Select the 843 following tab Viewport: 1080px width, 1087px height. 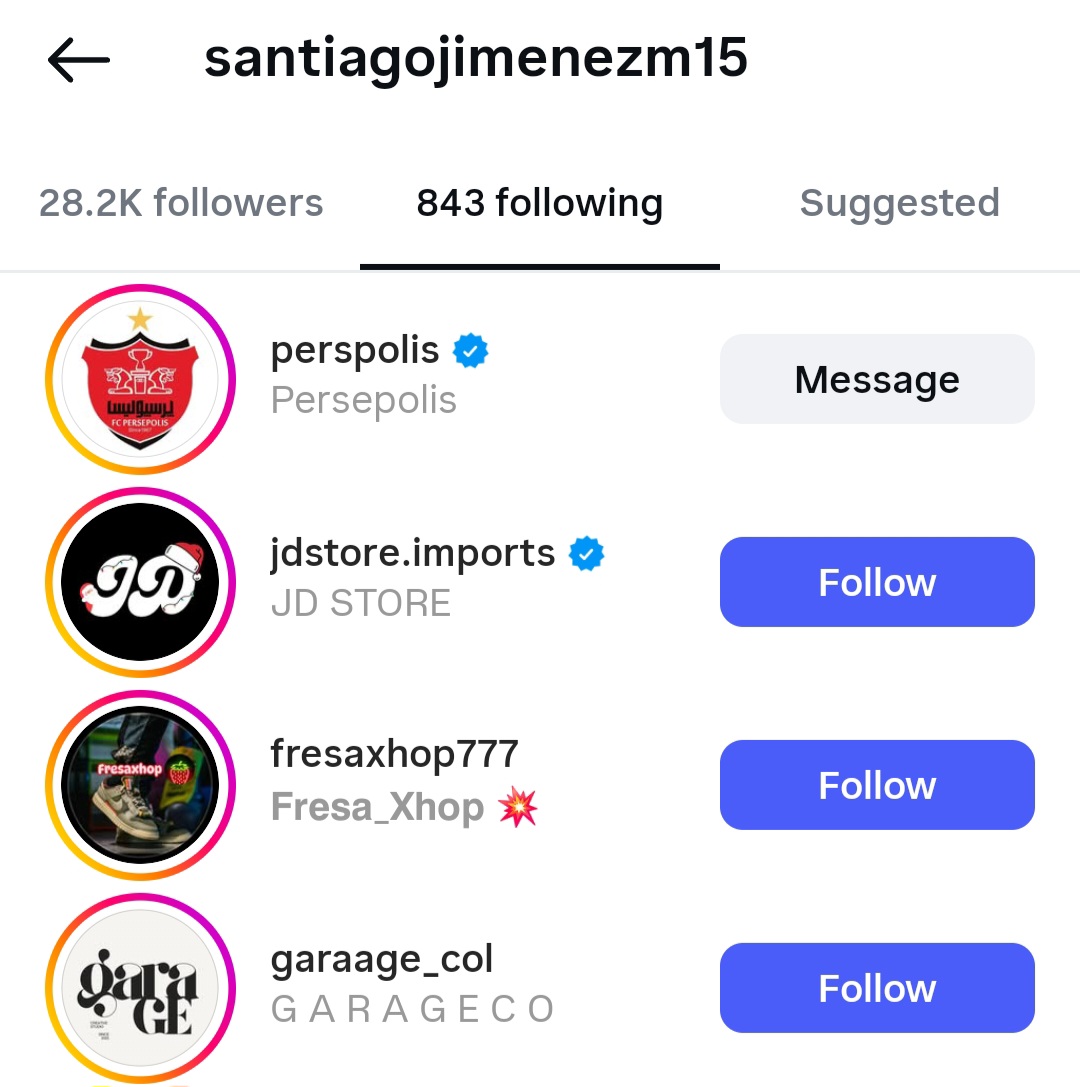coord(539,203)
